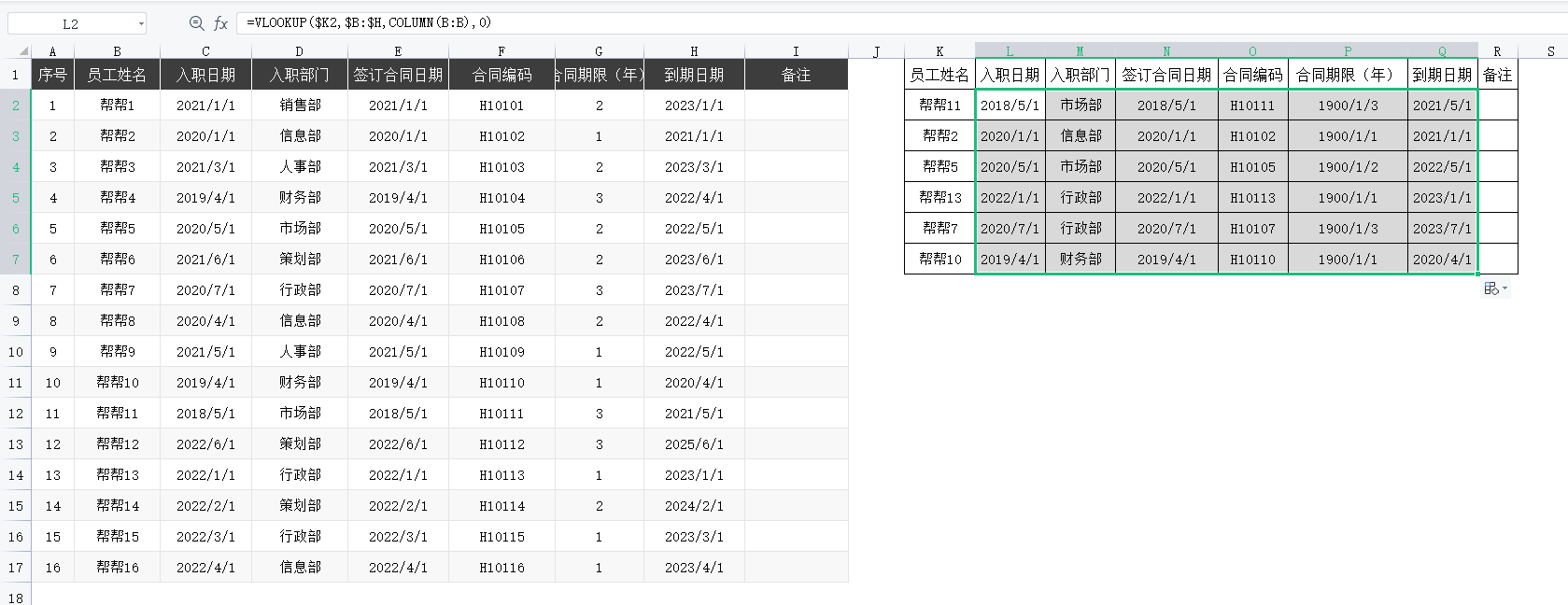The width and height of the screenshot is (1568, 605).
Task: Click the 到期日期 cell showing 2025/6/1
Action: [694, 444]
